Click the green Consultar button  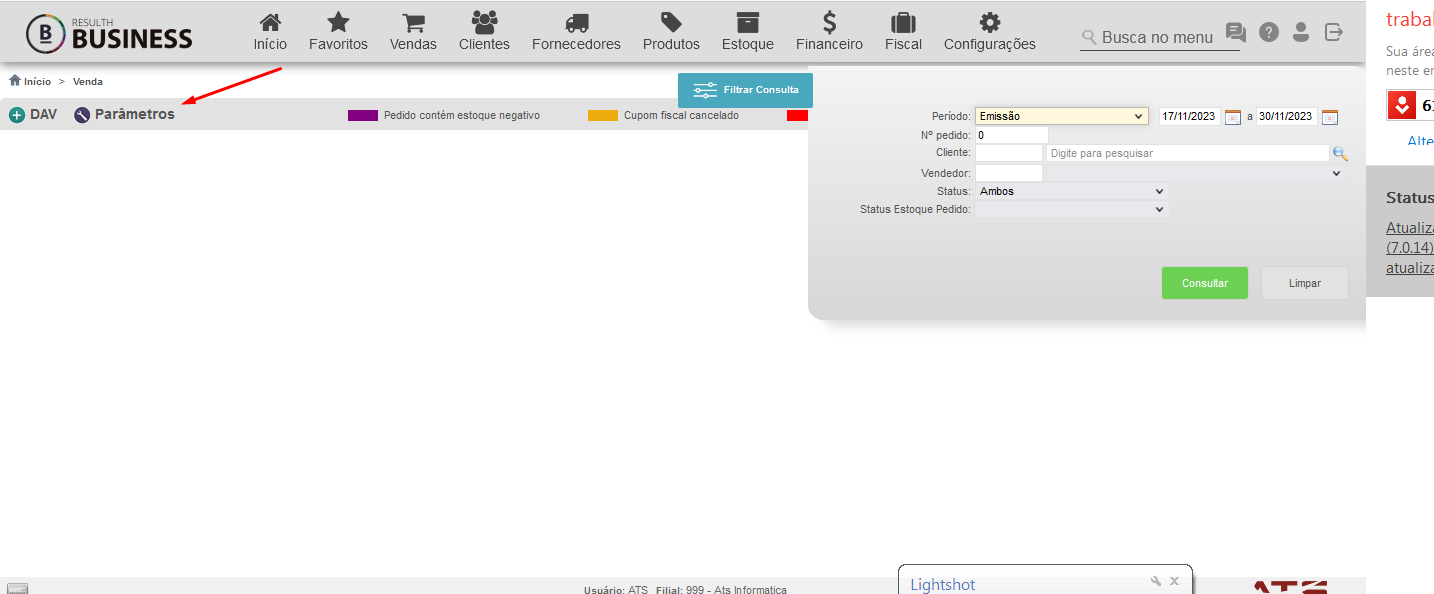(x=1204, y=283)
